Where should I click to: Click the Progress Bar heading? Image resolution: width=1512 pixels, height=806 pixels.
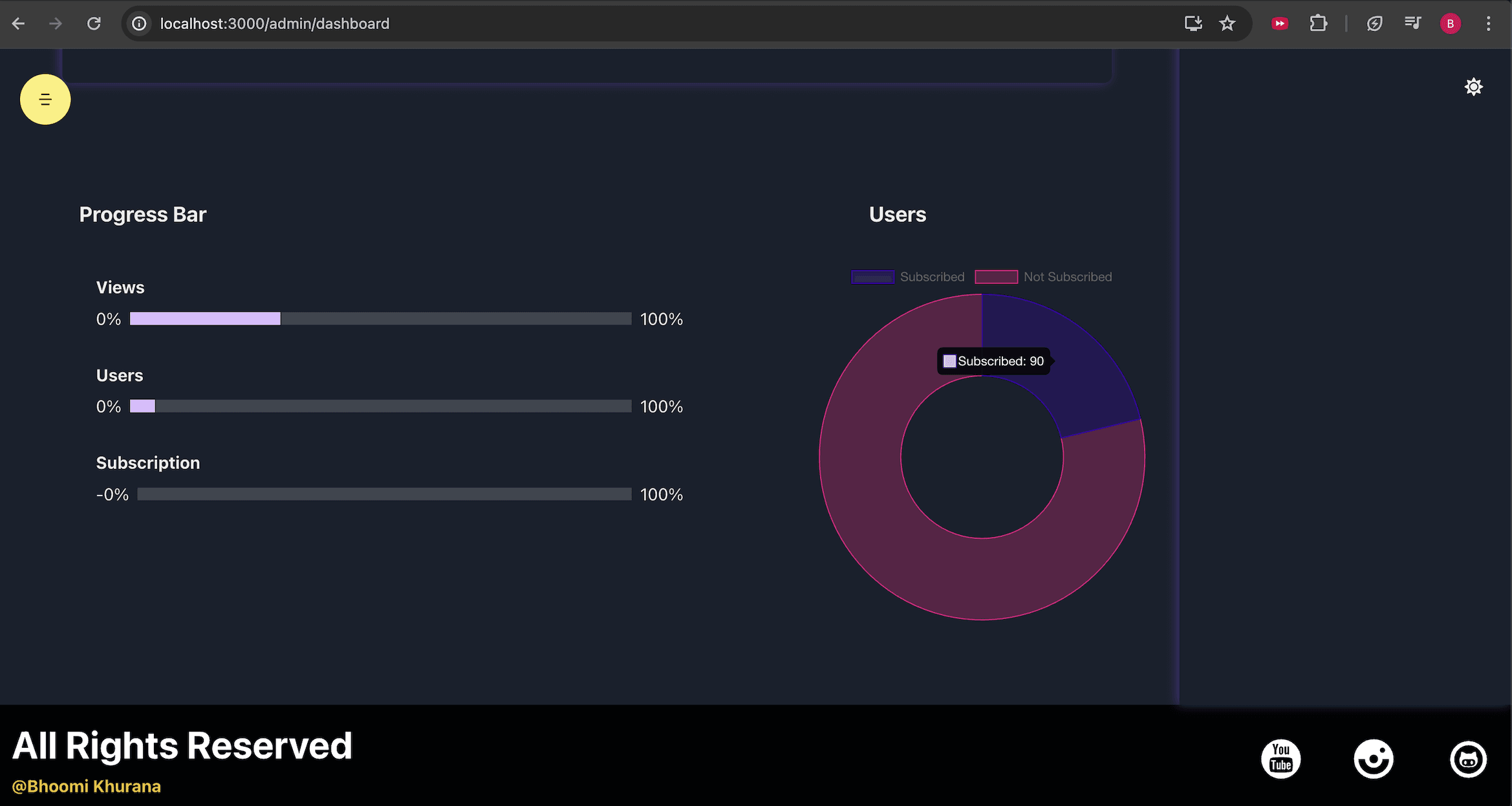(x=143, y=215)
